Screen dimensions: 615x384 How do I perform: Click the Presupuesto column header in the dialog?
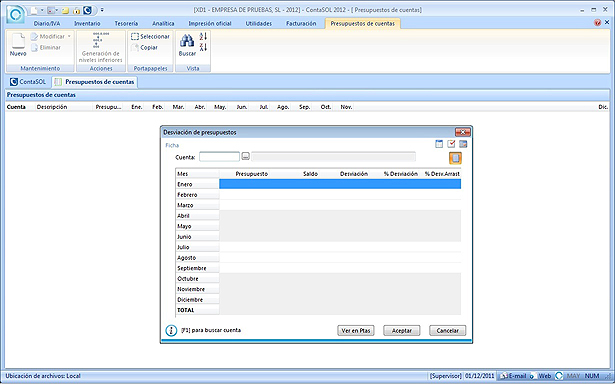[x=251, y=174]
